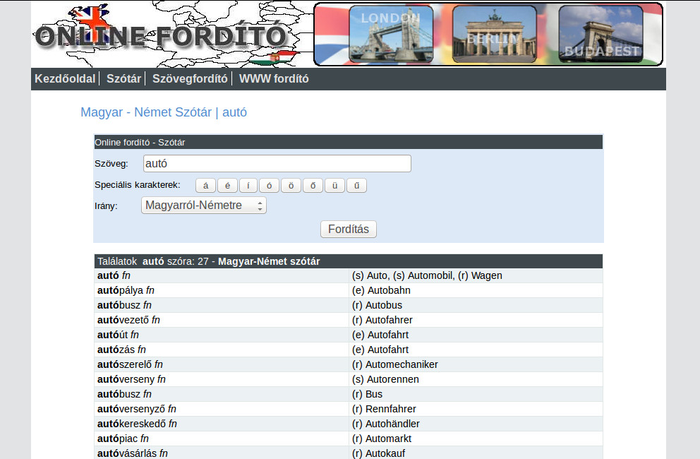The image size is (700, 459).
Task: Open the Irány direction dropdown
Action: 204,205
